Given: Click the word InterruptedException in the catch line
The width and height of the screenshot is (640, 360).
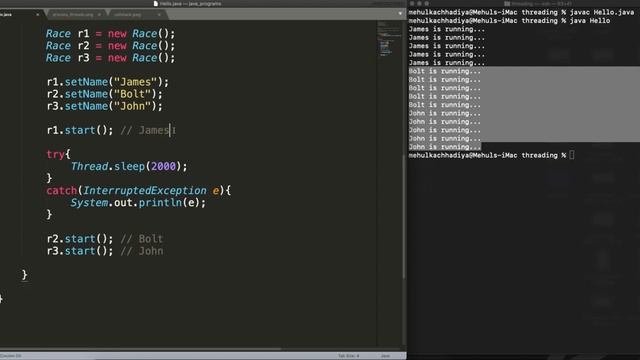Looking at the screenshot, I should click(145, 191).
